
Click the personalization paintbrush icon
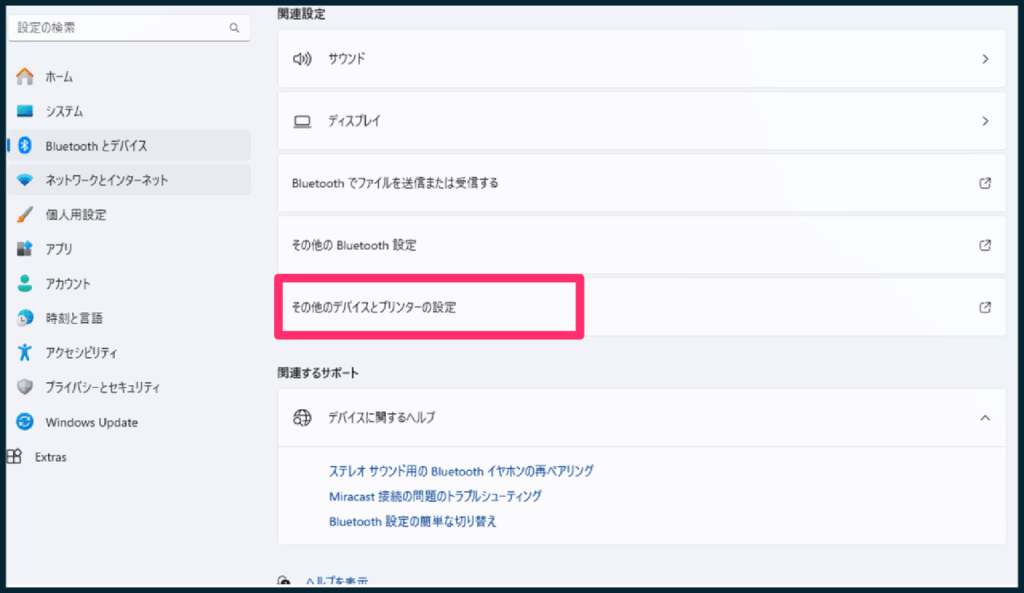[x=25, y=215]
